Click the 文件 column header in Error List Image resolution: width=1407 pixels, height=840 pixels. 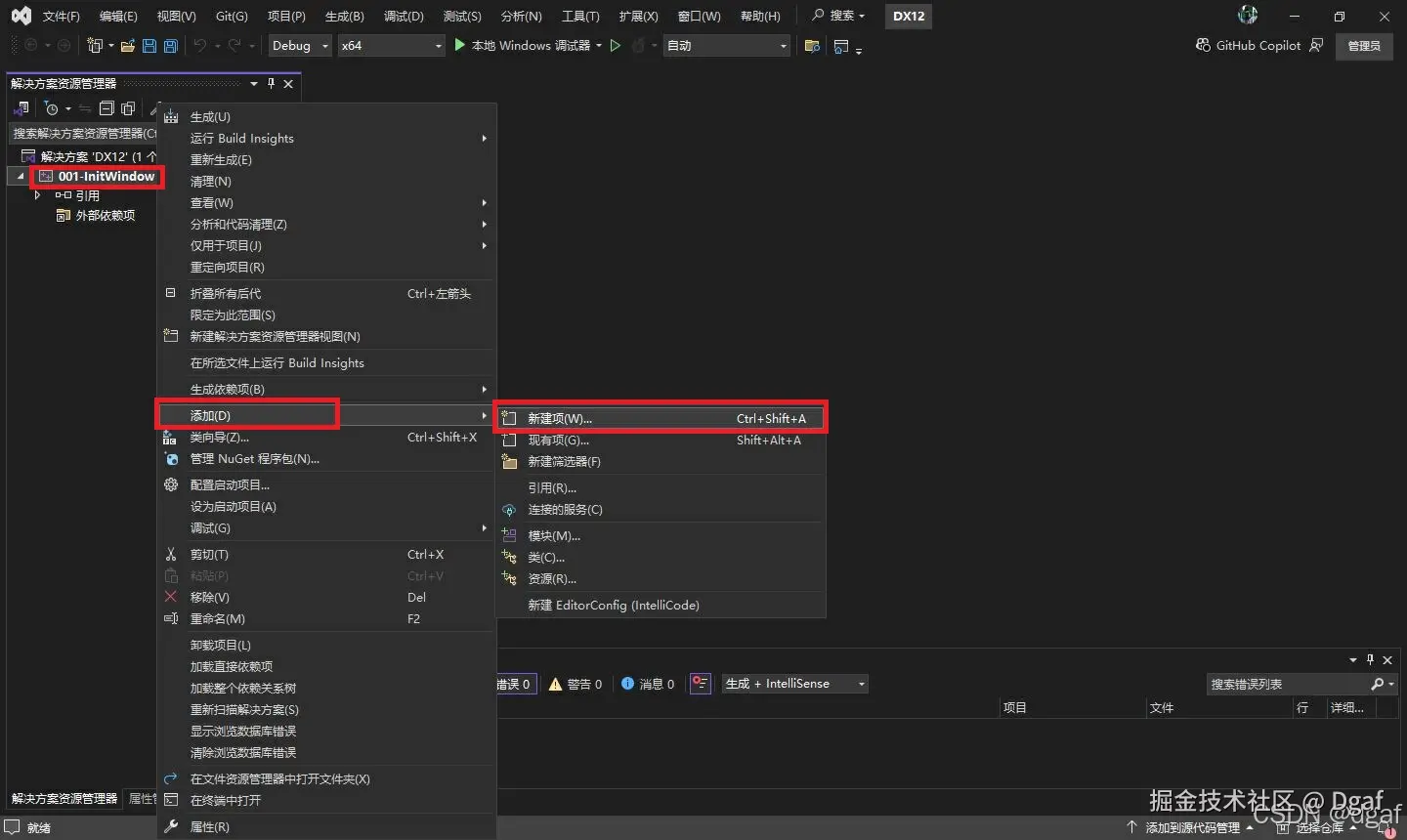tap(1219, 708)
